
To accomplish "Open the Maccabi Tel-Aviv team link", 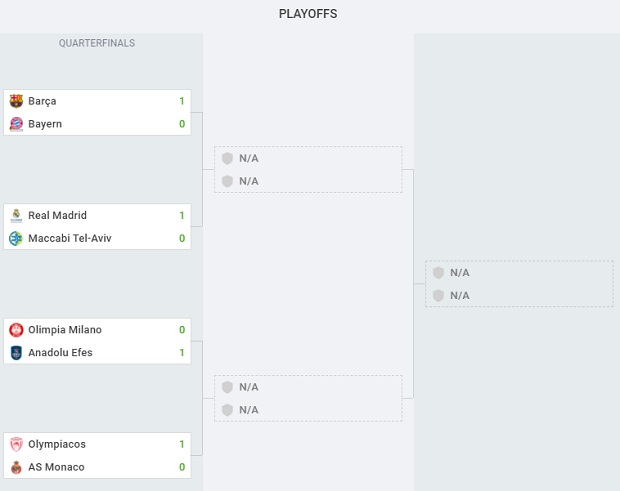I will point(70,238).
